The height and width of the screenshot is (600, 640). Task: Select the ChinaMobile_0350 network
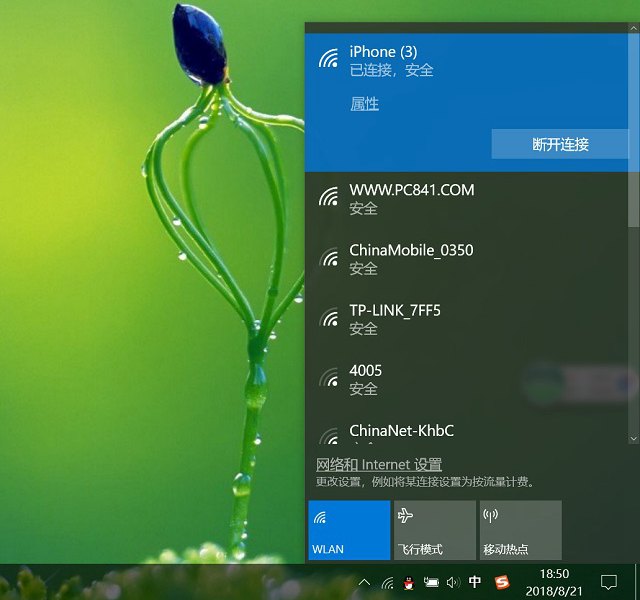point(411,258)
